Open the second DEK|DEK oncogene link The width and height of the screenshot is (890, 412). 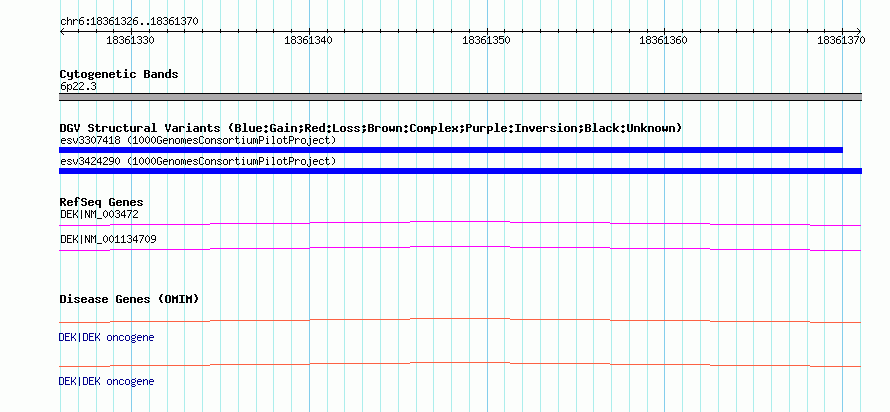tap(106, 381)
